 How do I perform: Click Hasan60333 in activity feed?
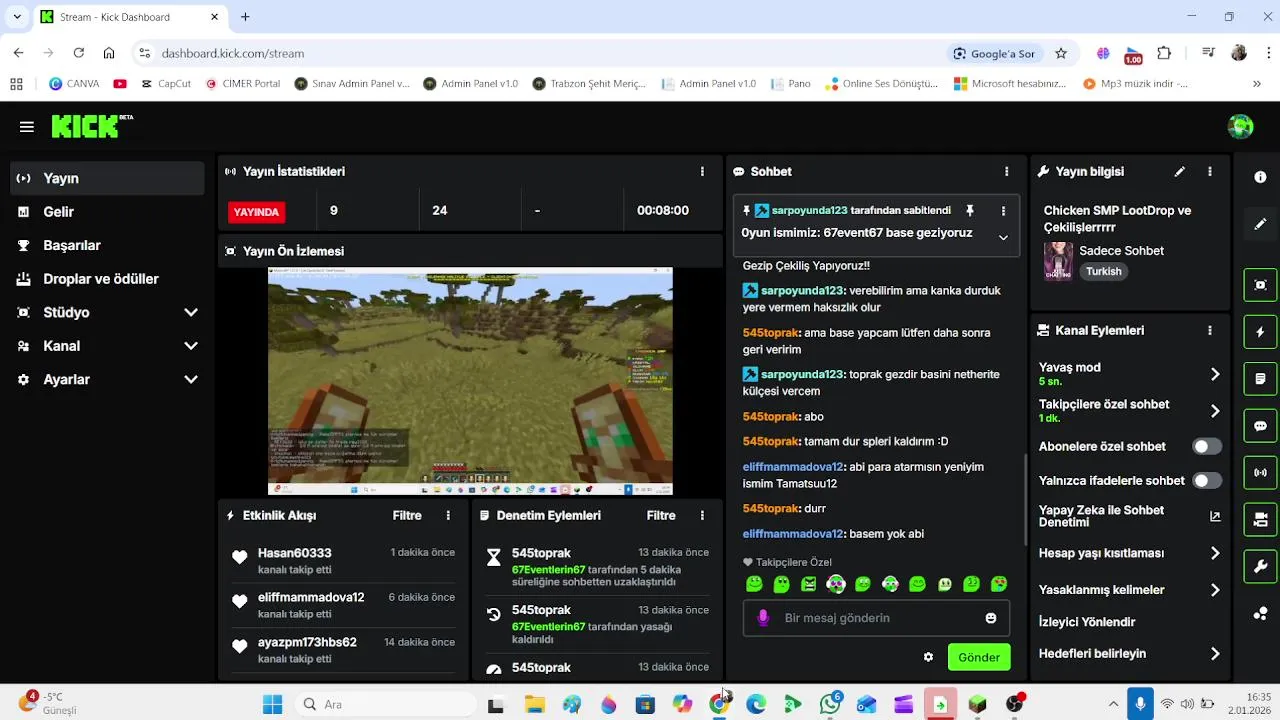[294, 553]
